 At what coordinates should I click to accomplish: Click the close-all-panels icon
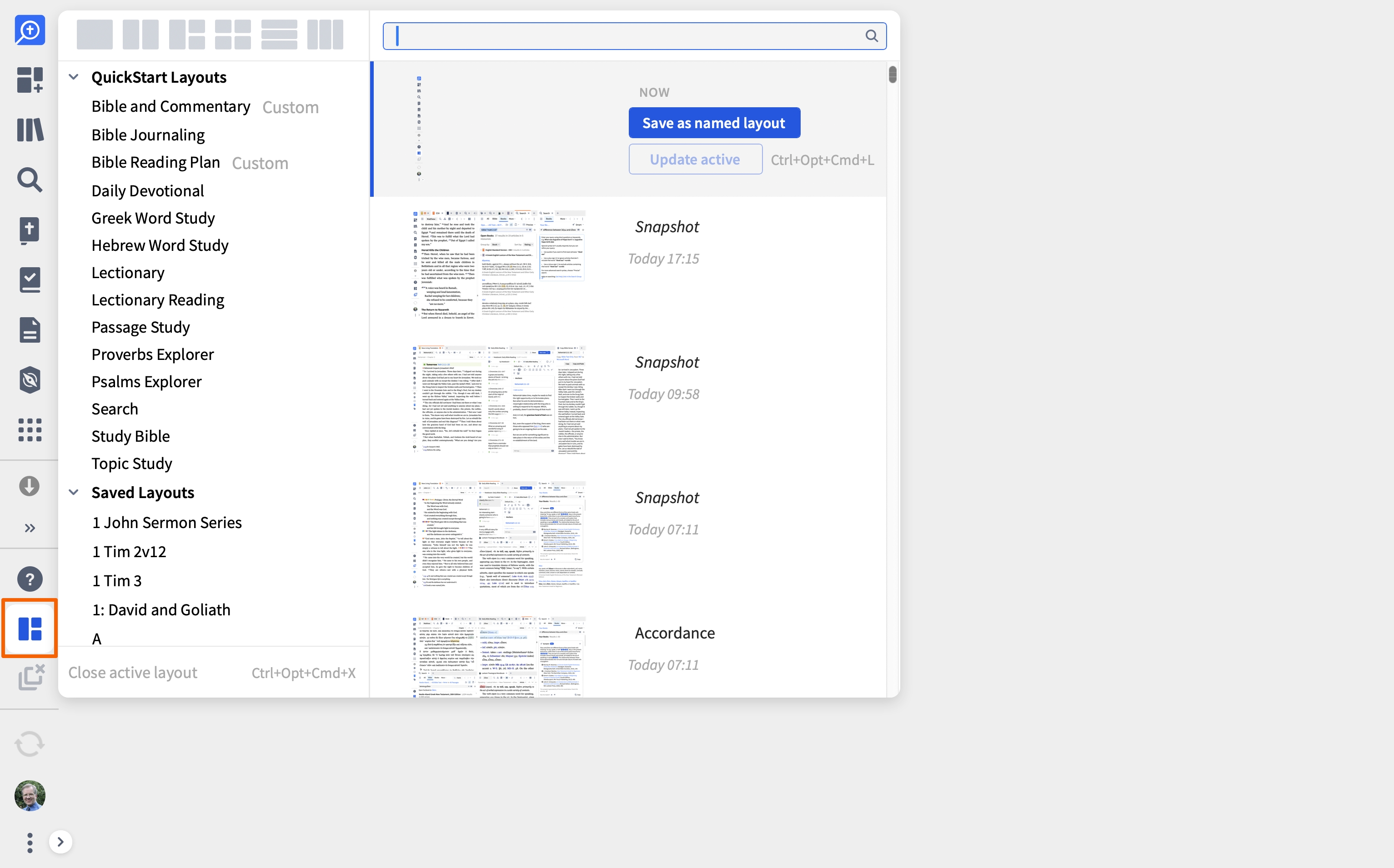[x=31, y=678]
